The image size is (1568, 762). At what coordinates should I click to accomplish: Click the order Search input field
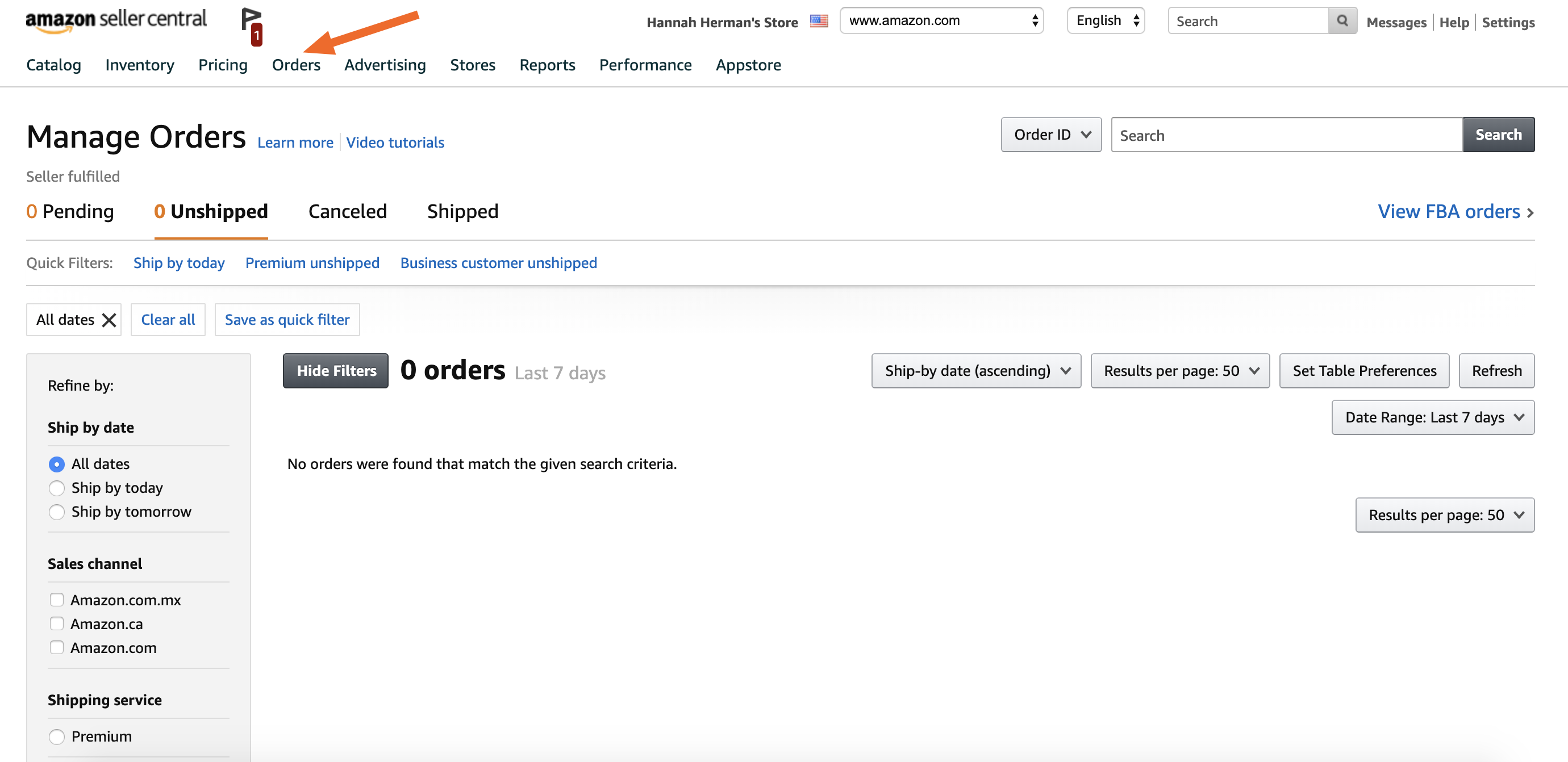point(1287,135)
